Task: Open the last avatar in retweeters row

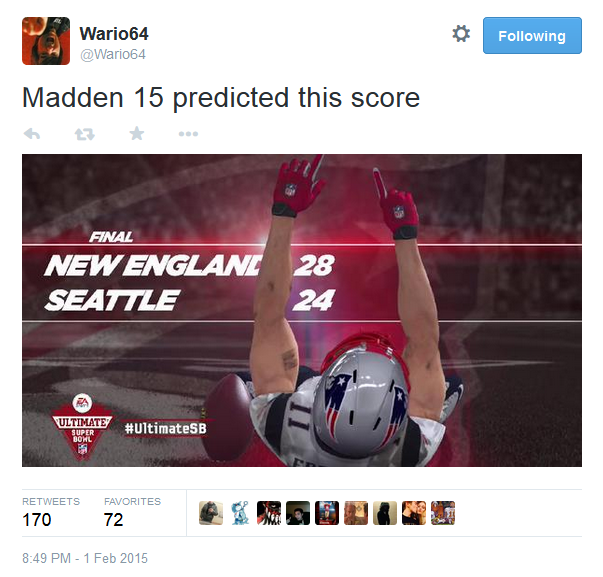Action: tap(443, 513)
